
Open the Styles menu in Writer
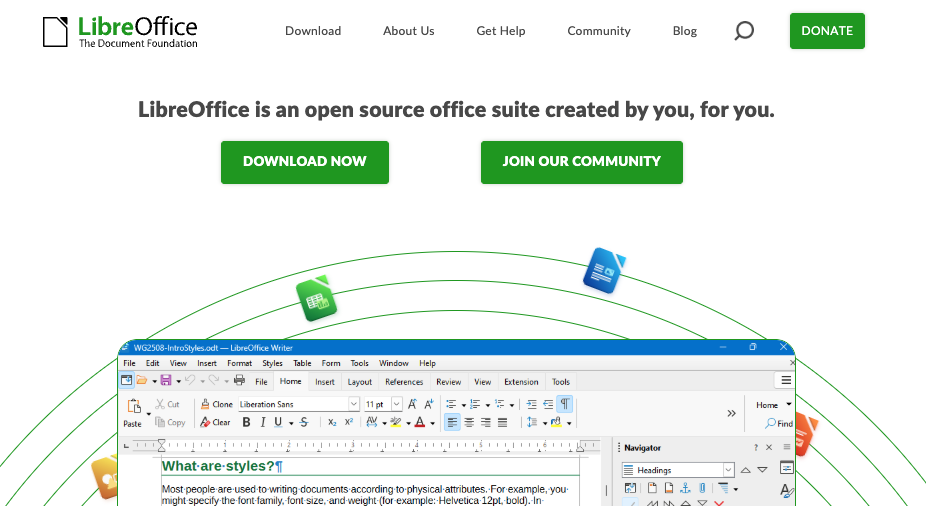click(272, 363)
